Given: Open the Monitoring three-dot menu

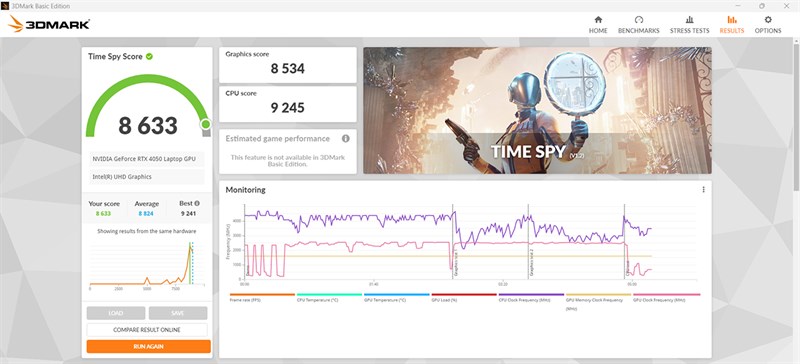Looking at the screenshot, I should click(703, 189).
